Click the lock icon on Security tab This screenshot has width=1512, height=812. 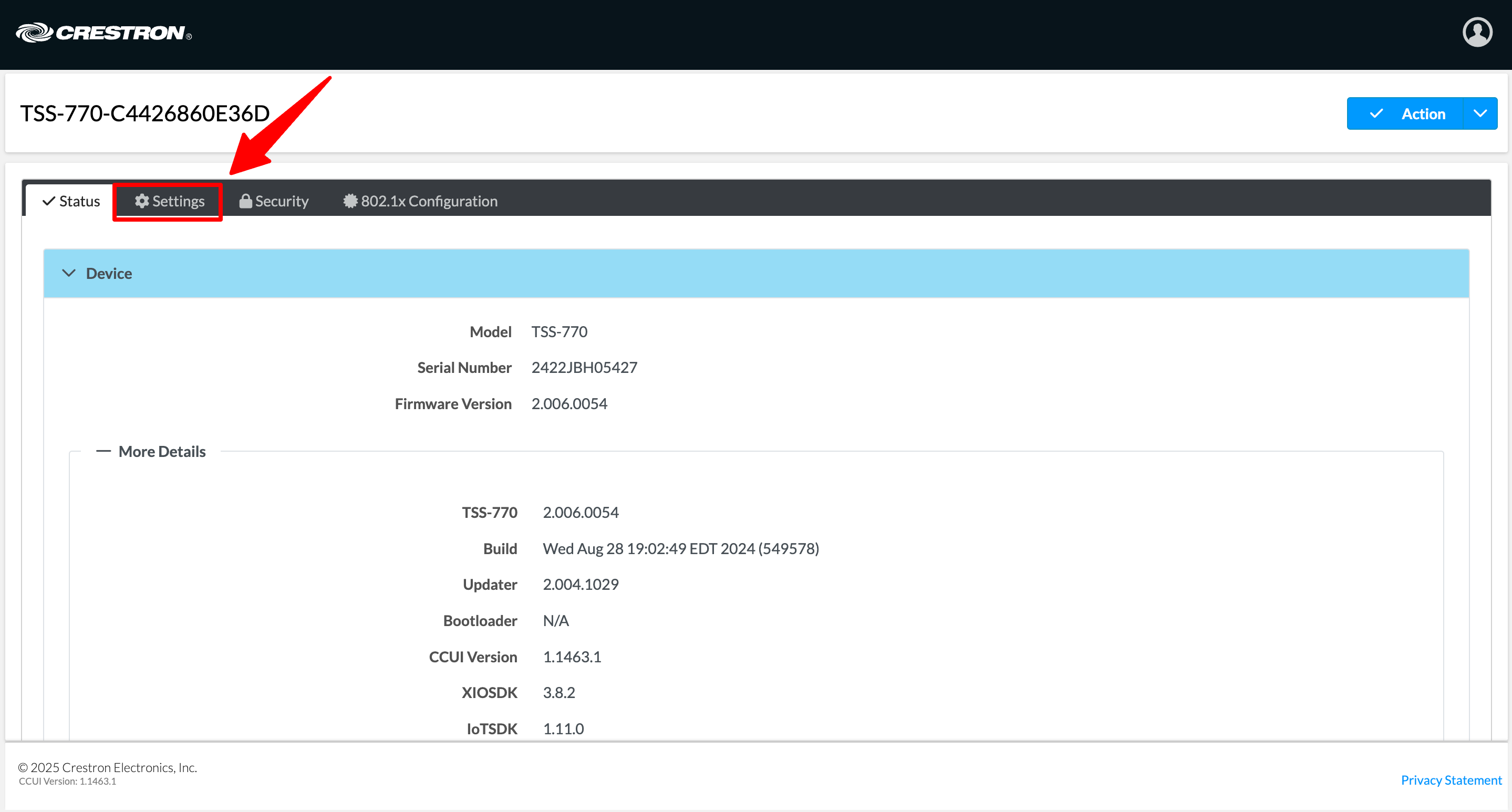[x=245, y=201]
